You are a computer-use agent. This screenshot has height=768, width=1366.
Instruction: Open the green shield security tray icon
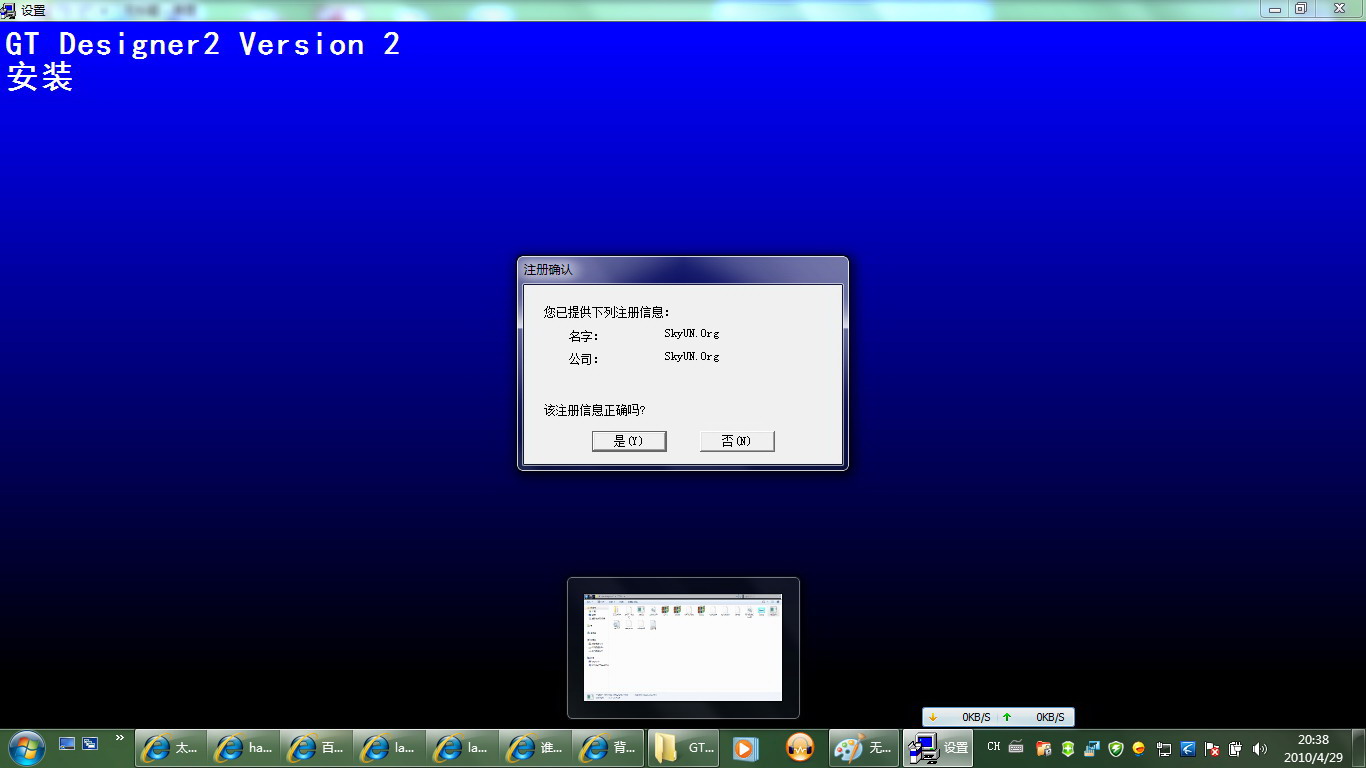(1116, 748)
